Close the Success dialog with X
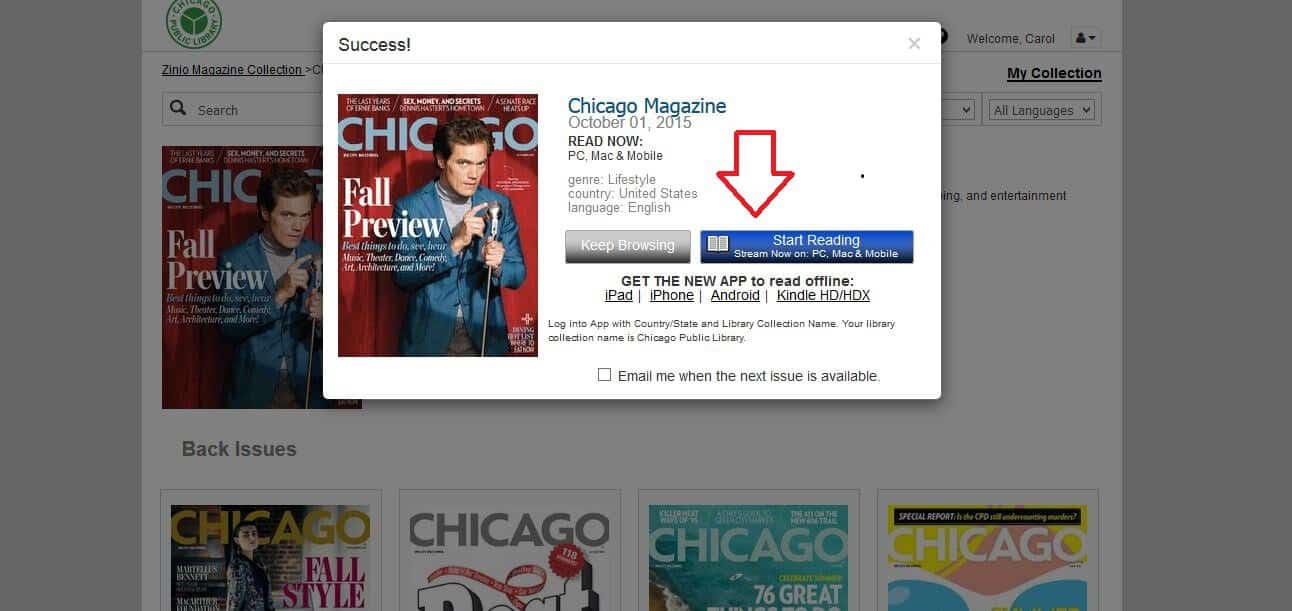 (914, 44)
